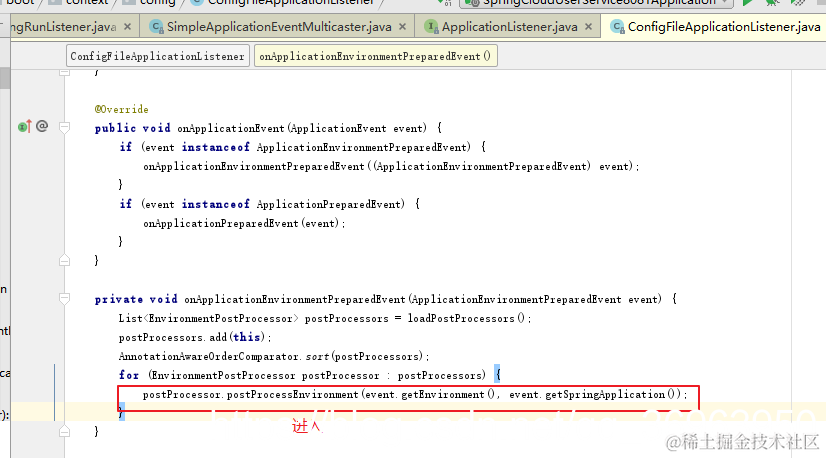Click the @ gutter icon beside onApplicationEvent
The width and height of the screenshot is (826, 458).
pyautogui.click(x=42, y=126)
